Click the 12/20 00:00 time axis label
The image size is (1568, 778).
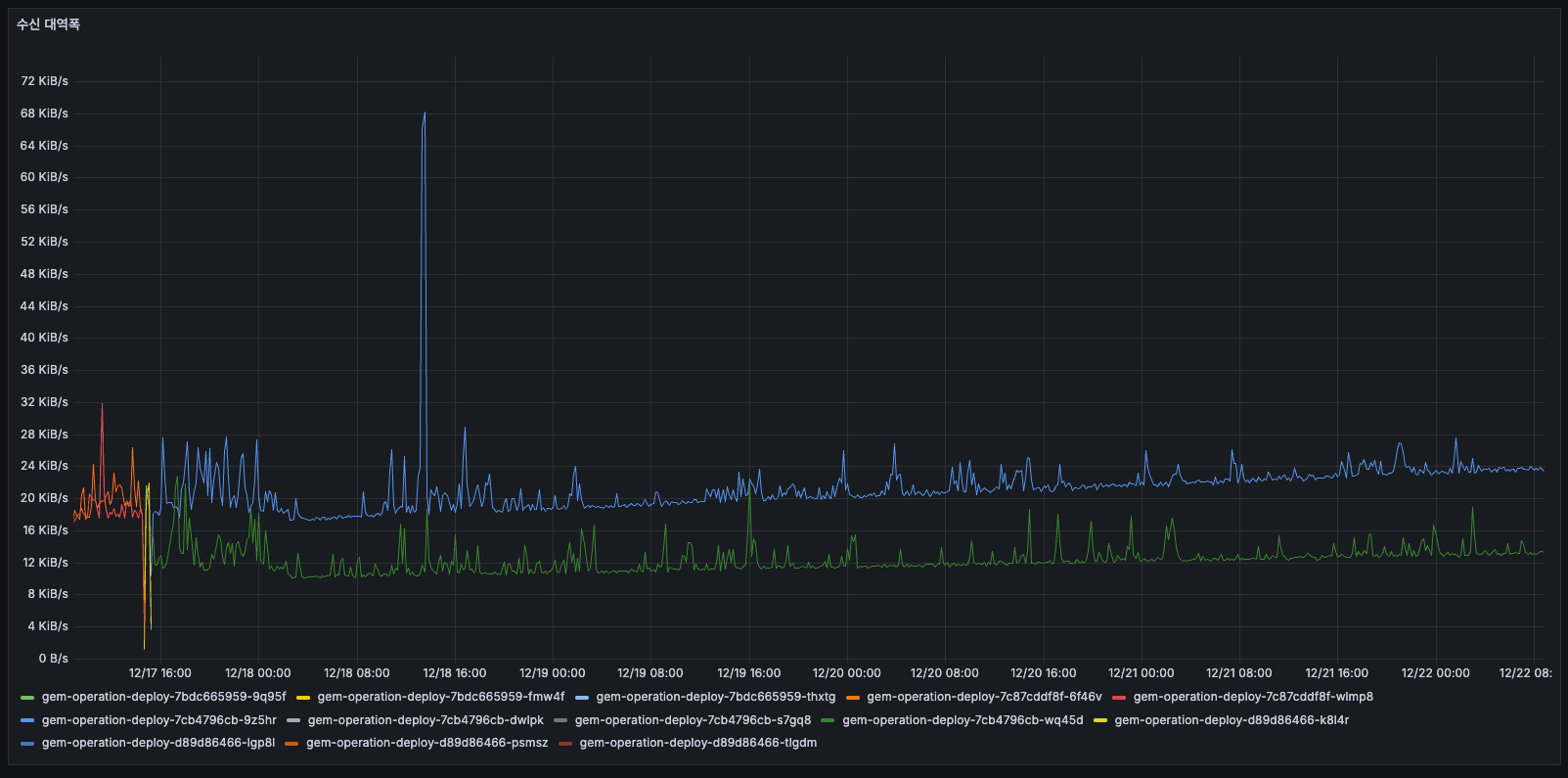click(x=846, y=673)
